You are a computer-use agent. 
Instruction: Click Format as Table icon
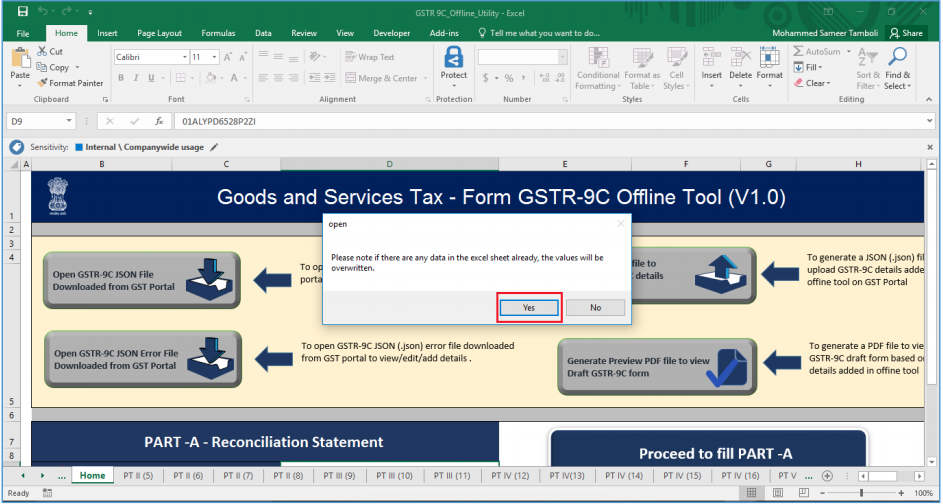(x=642, y=58)
